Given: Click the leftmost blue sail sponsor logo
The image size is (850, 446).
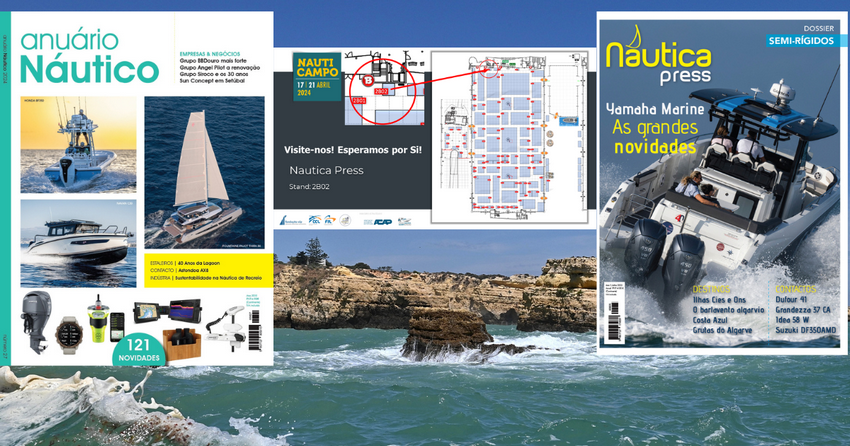Looking at the screenshot, I should (292, 220).
